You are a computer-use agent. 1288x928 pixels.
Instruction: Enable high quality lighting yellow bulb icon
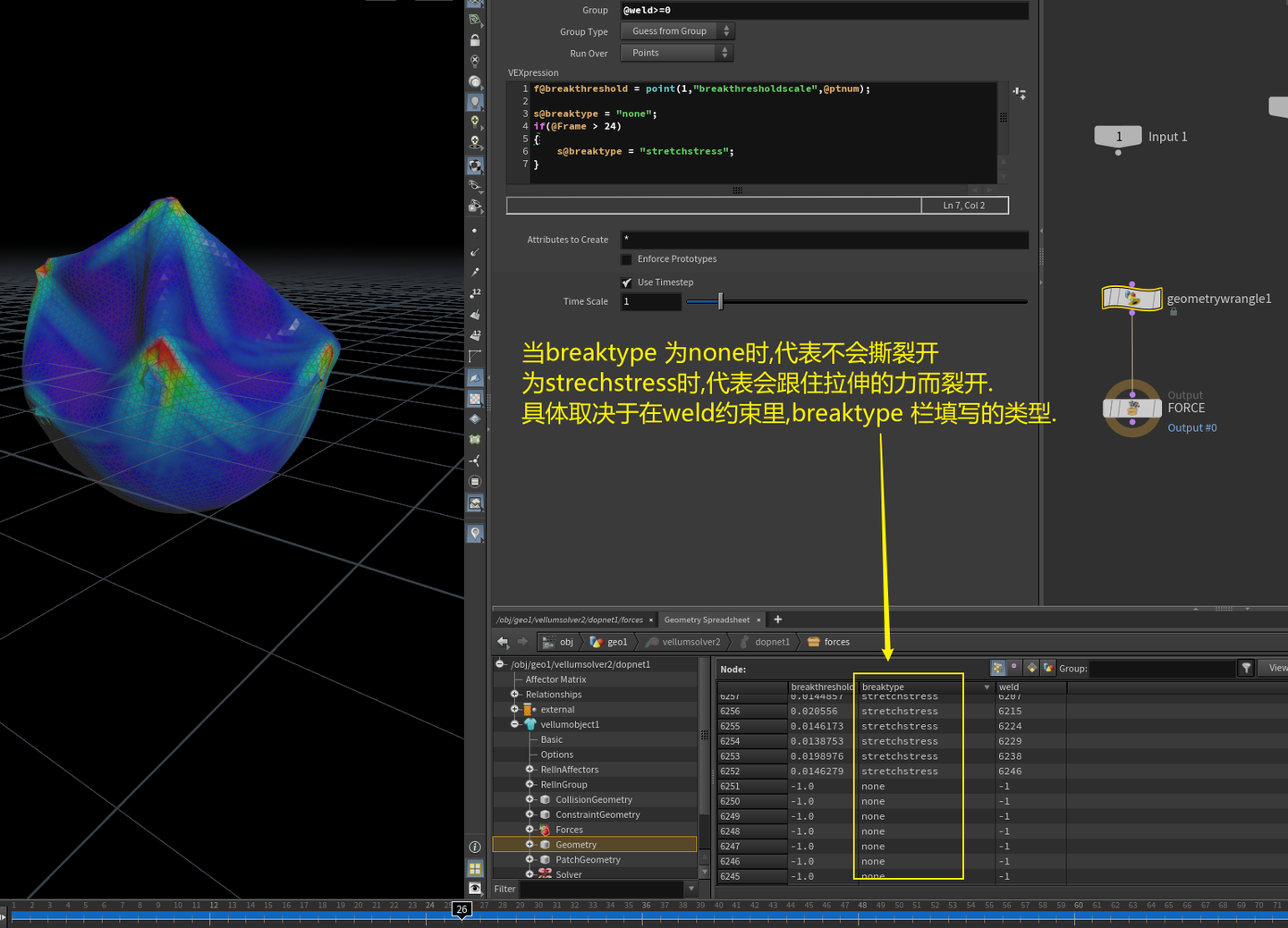[475, 122]
